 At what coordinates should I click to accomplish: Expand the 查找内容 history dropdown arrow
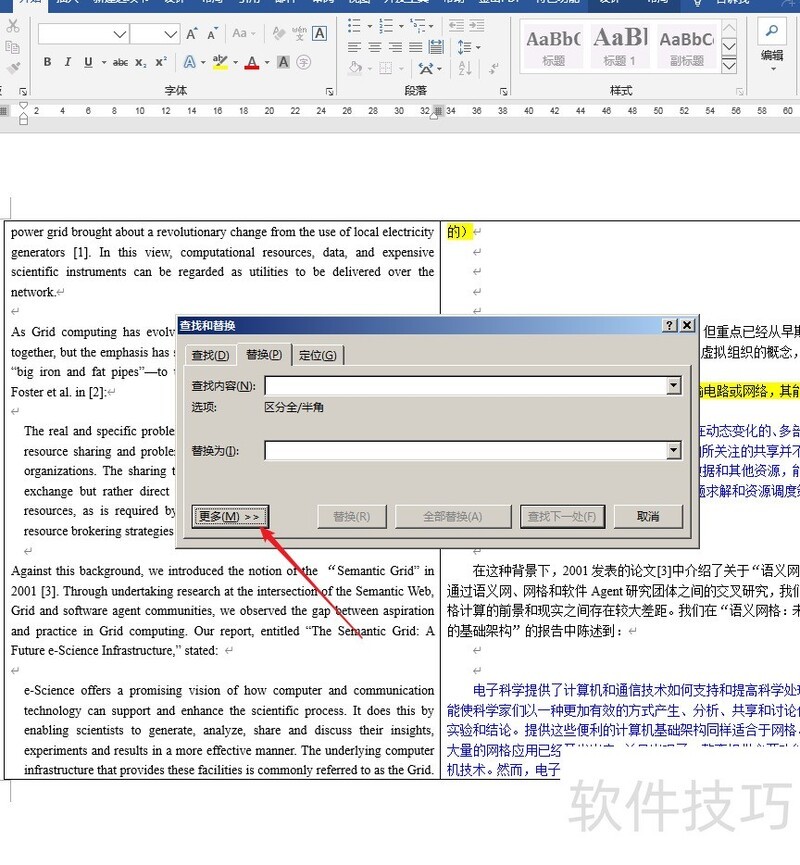click(x=675, y=386)
